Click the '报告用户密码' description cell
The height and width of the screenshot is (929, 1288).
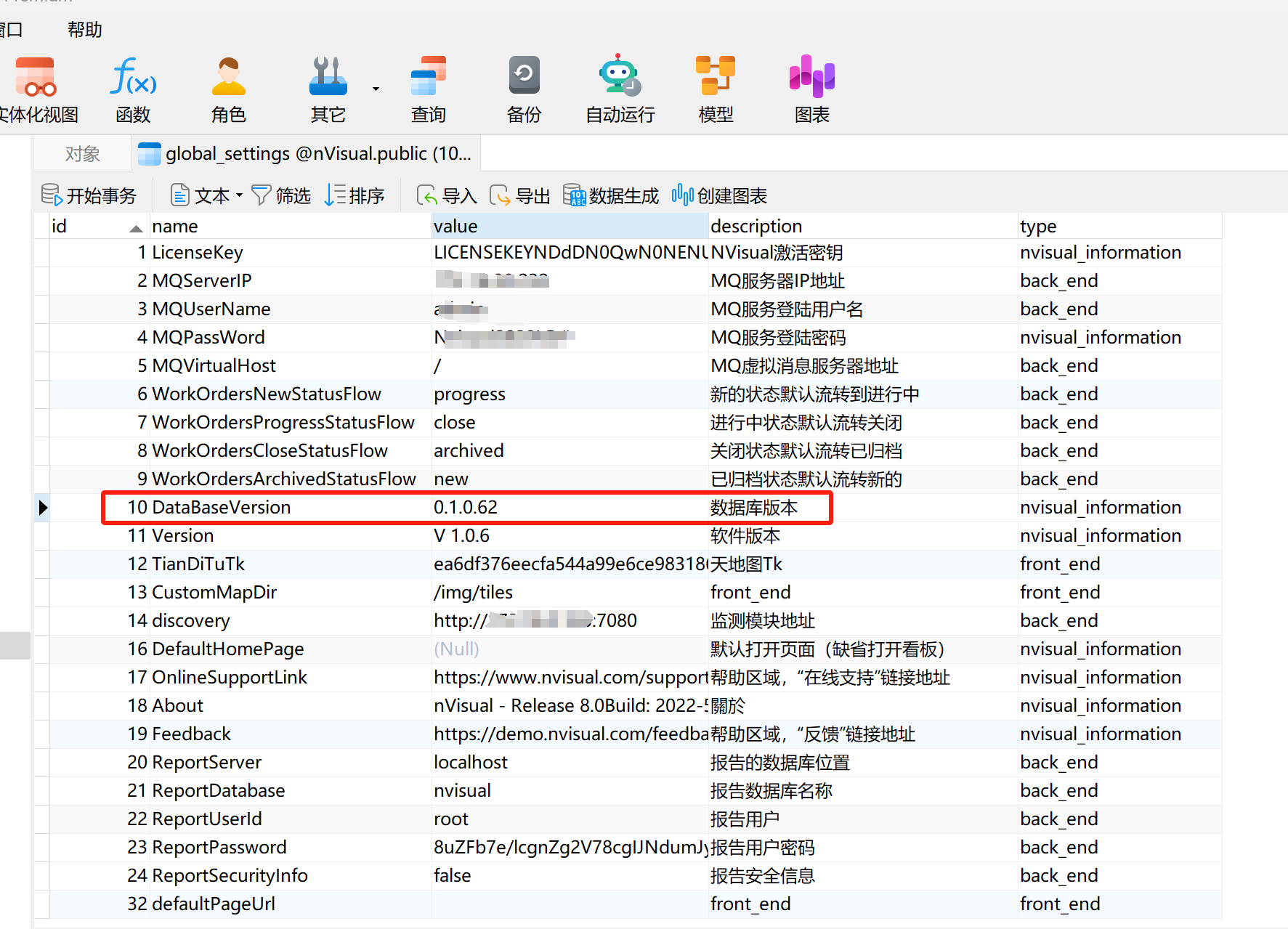point(863,848)
